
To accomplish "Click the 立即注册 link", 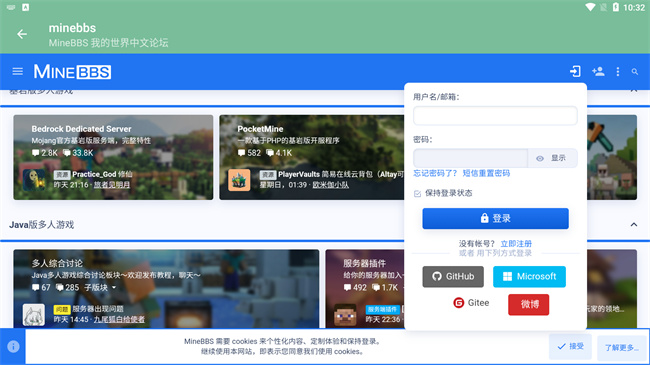I will (x=516, y=243).
